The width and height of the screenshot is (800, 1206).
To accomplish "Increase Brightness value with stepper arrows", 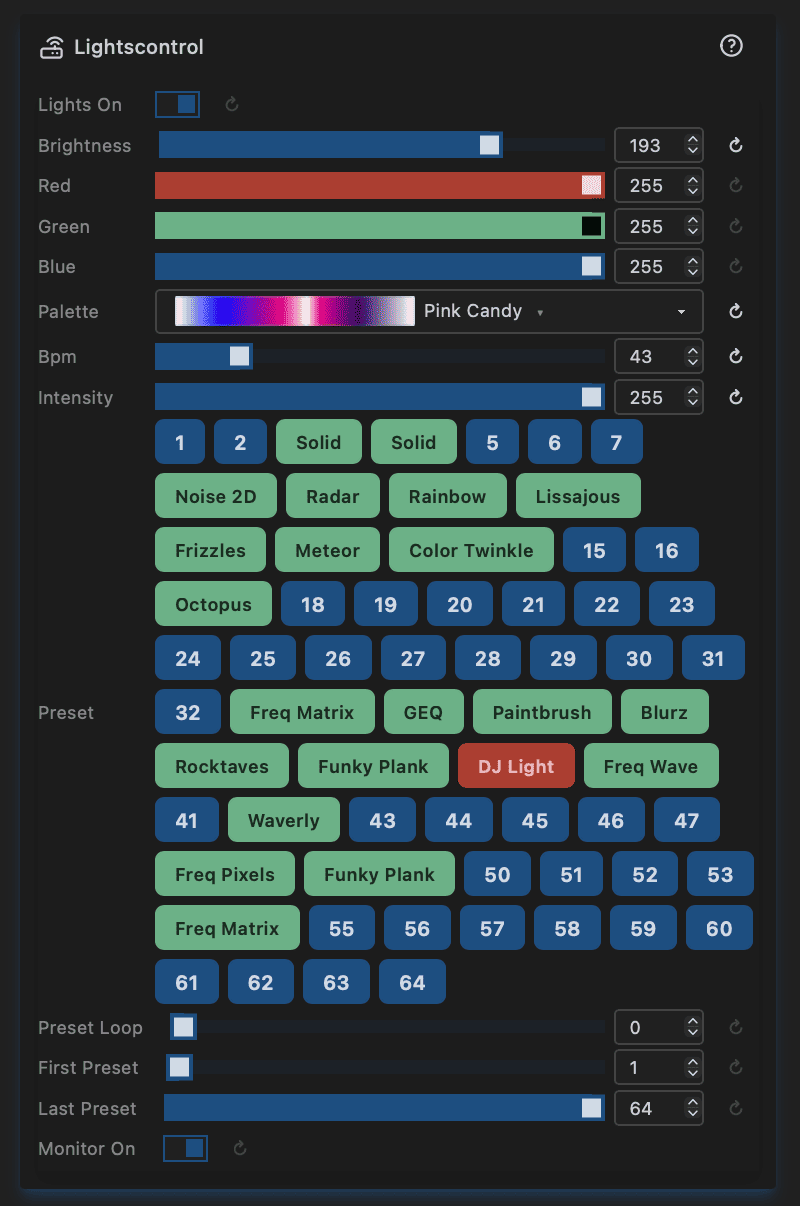I will (x=692, y=141).
